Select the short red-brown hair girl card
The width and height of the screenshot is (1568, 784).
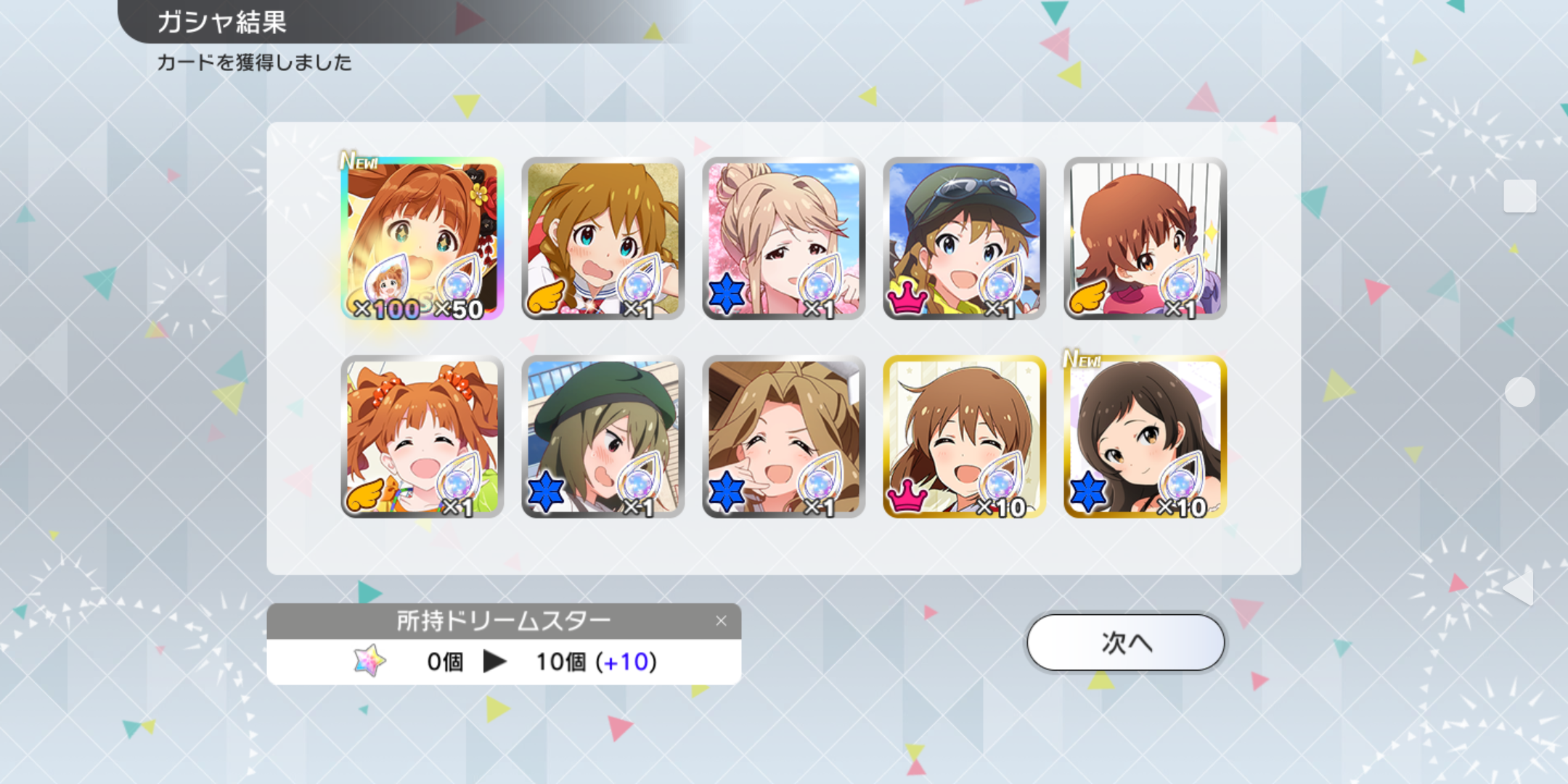coord(1145,239)
